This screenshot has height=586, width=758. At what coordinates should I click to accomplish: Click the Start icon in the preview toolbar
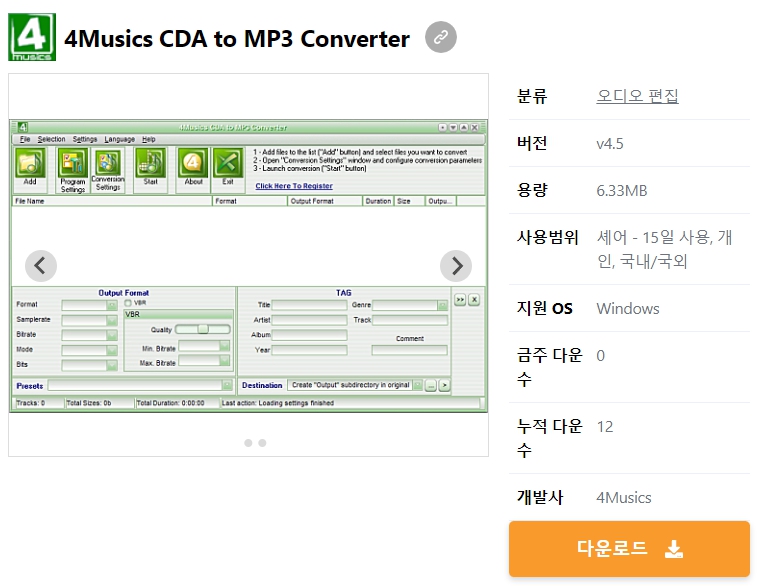coord(150,163)
